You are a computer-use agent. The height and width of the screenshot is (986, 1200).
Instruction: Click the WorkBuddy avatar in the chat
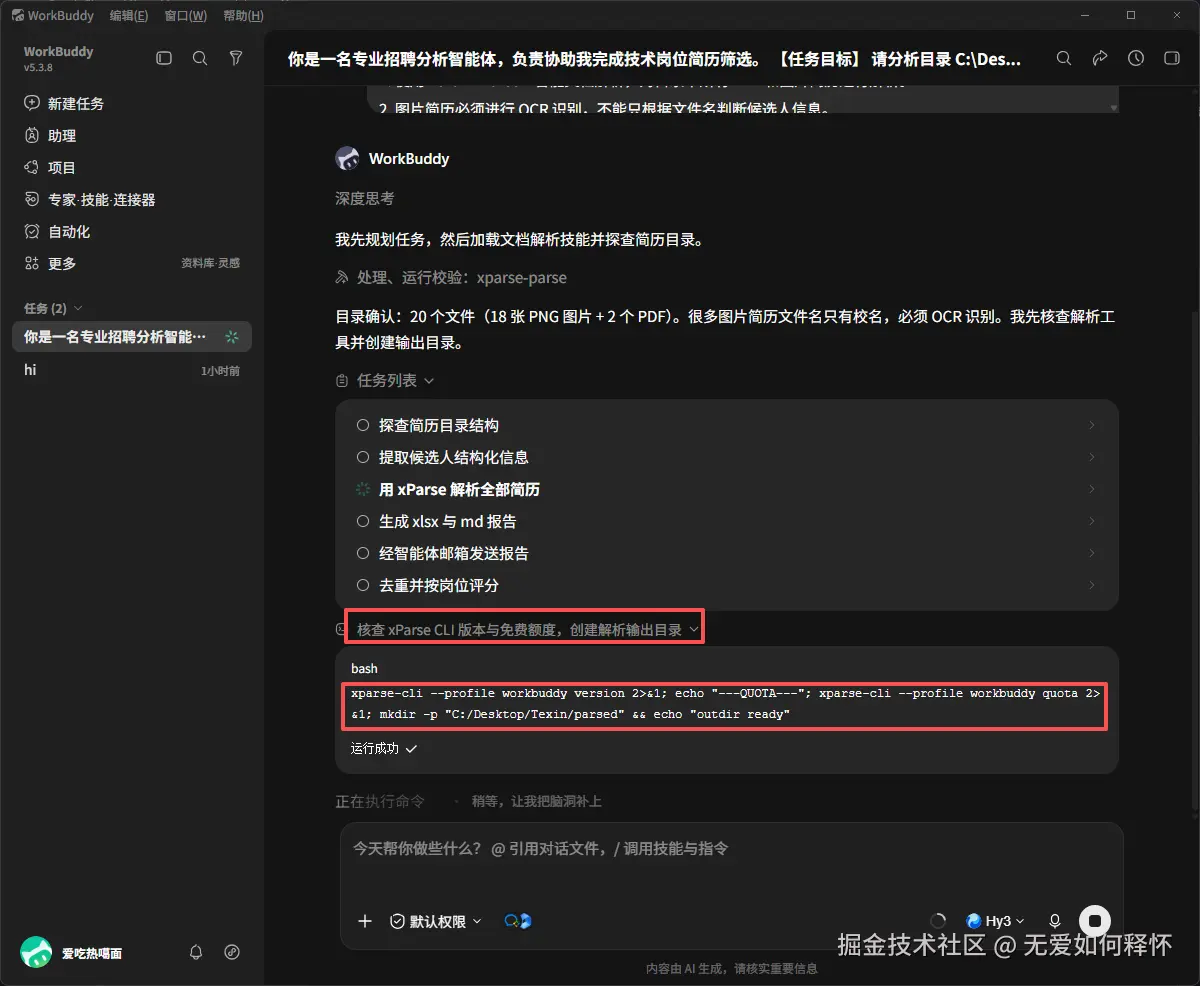[x=347, y=158]
